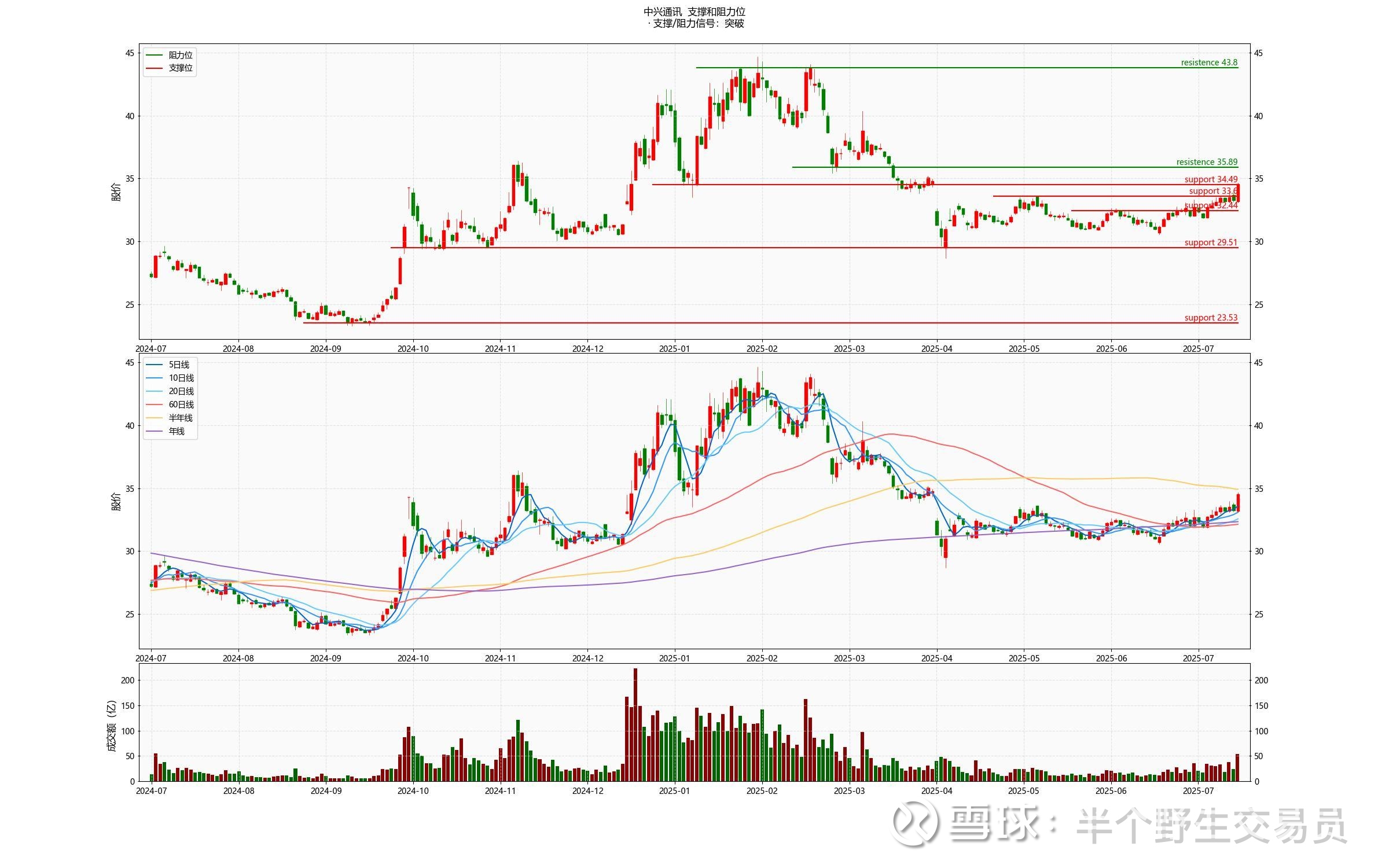Viewport: 1389px width, 868px height.
Task: Click the 成交额 (亿) axis label
Action: (x=112, y=726)
